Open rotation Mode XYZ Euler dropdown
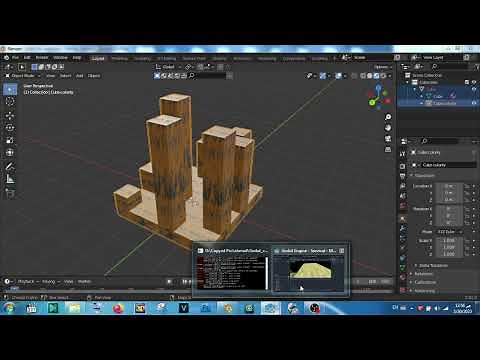Viewport: 480px width, 360px height. click(448, 231)
